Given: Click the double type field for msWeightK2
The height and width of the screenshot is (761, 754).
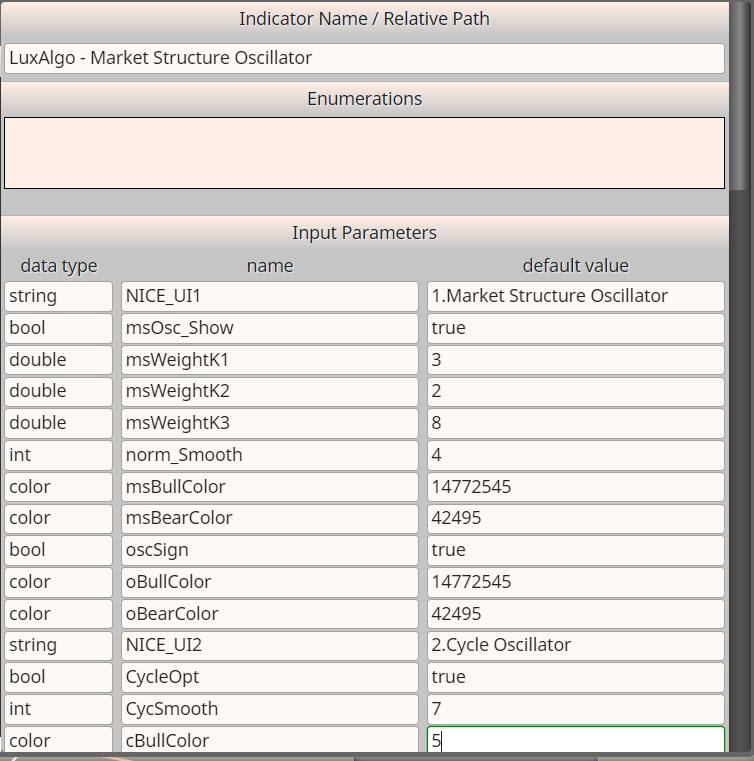Looking at the screenshot, I should coord(58,391).
